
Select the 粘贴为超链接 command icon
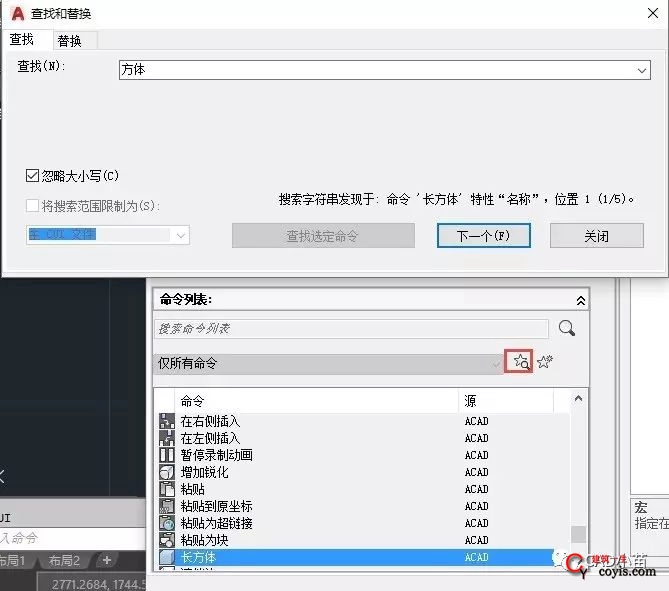pyautogui.click(x=167, y=523)
